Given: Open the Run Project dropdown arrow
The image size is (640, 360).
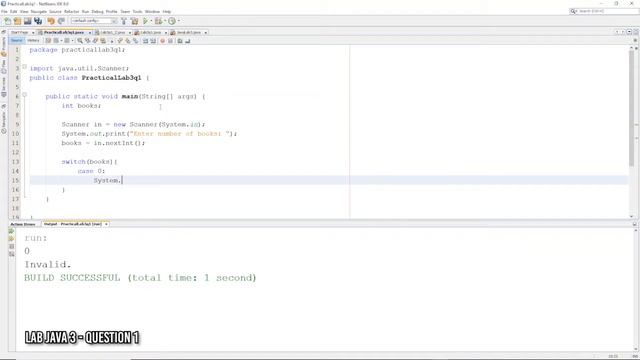Looking at the screenshot, I should (151, 21).
